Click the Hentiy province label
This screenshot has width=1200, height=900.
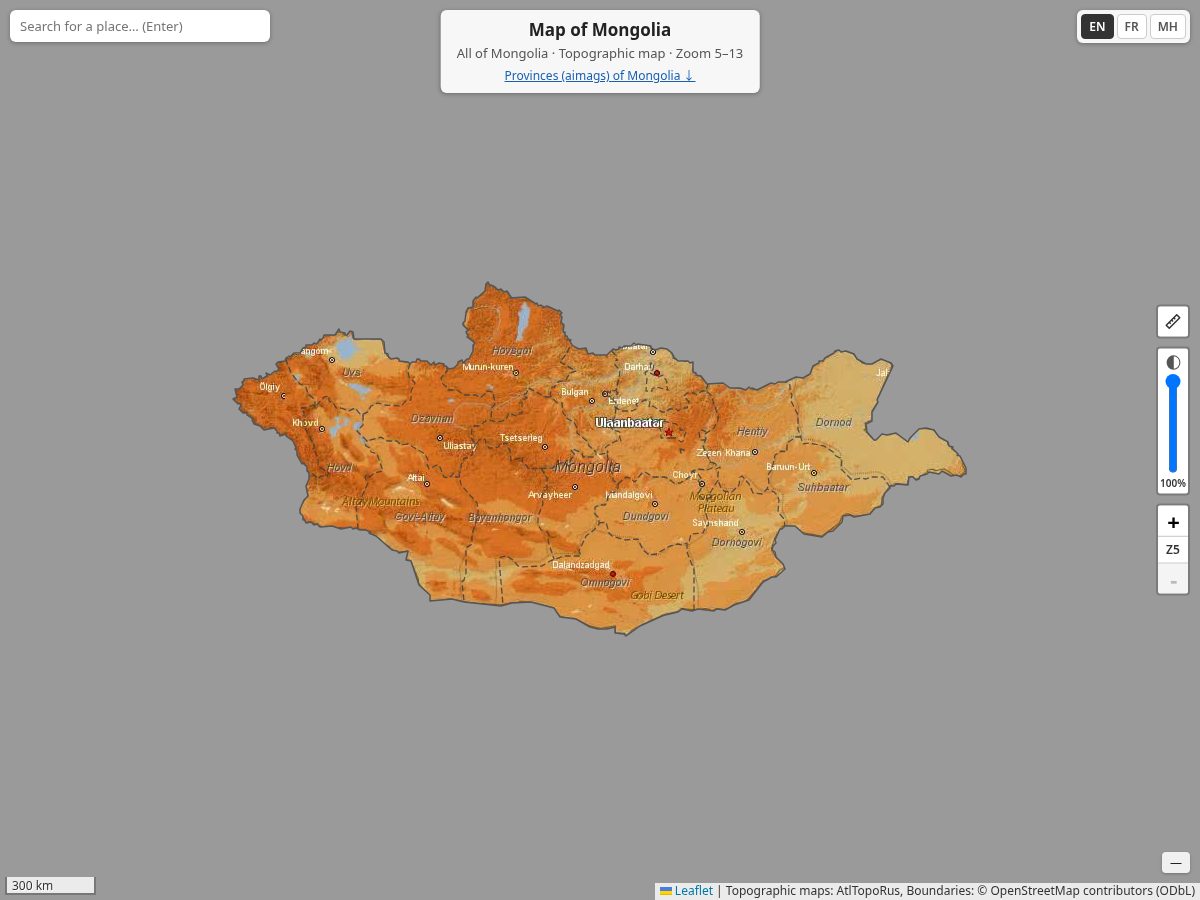752,432
